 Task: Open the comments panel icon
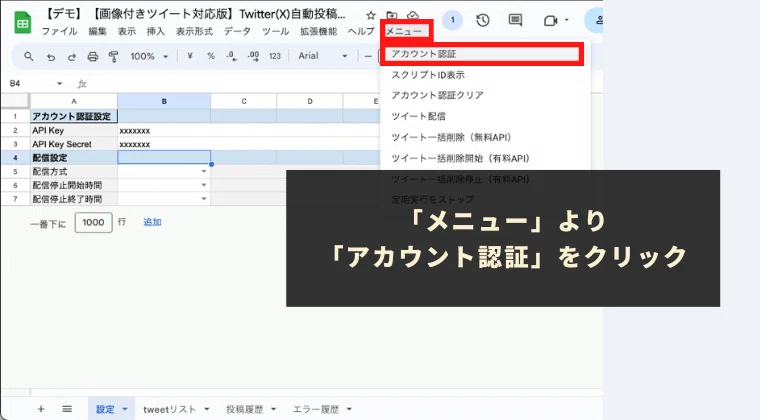pos(515,20)
